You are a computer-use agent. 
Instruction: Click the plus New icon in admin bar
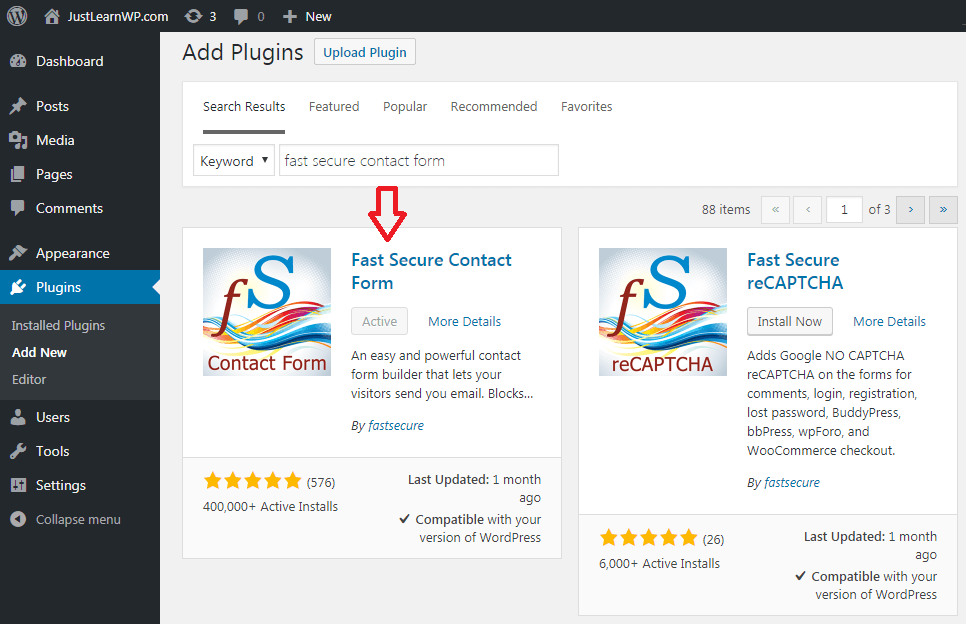(x=290, y=17)
